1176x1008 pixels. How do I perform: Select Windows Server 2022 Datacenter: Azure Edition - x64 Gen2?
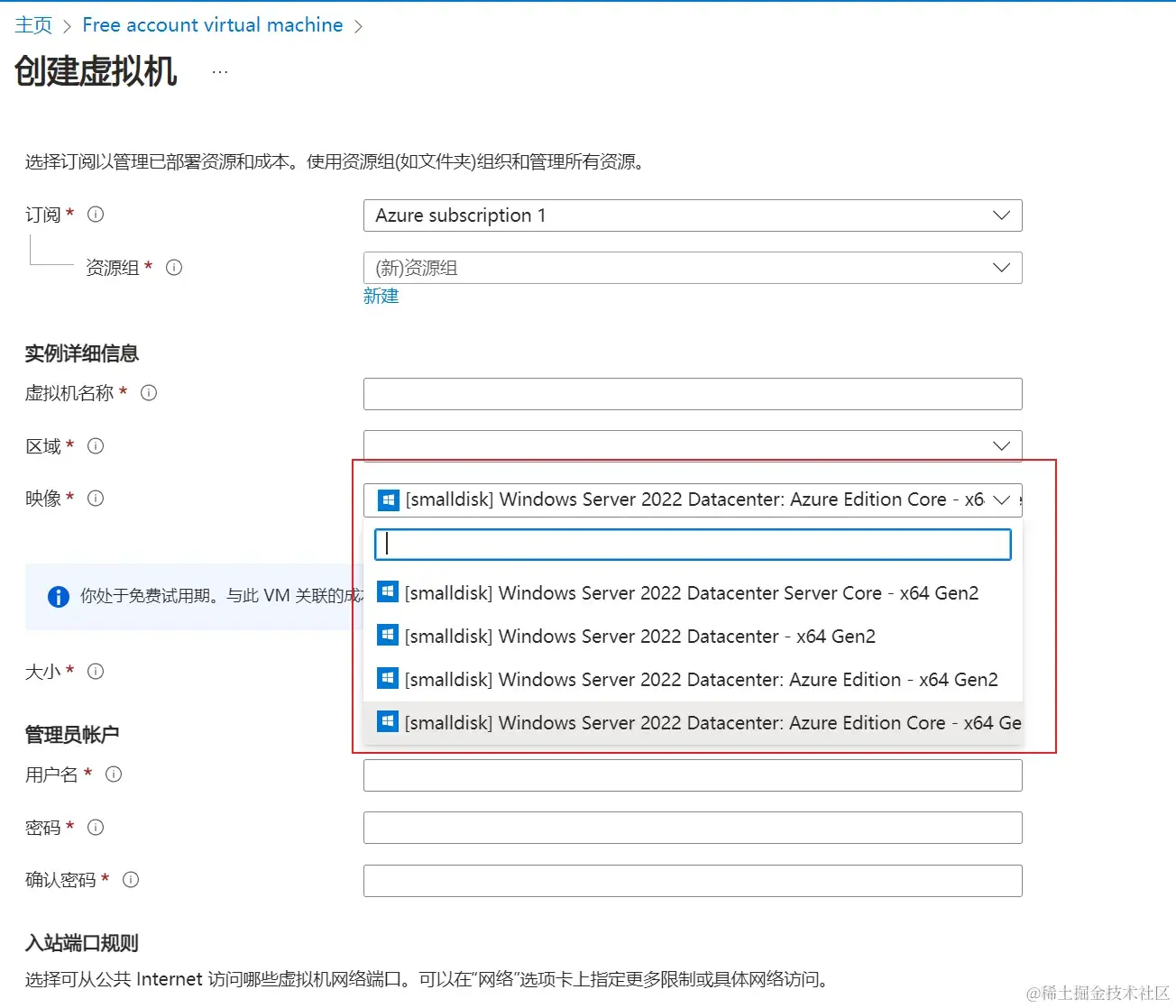[693, 679]
